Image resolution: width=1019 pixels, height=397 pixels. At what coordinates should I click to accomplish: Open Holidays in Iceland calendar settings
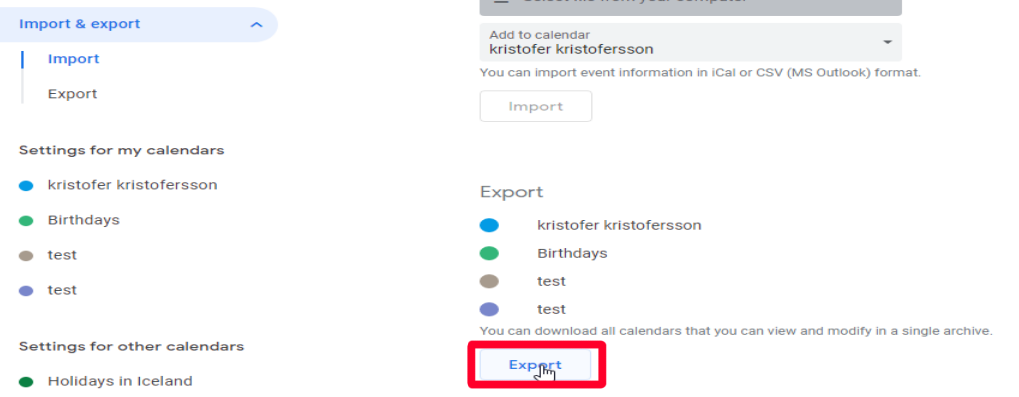120,381
